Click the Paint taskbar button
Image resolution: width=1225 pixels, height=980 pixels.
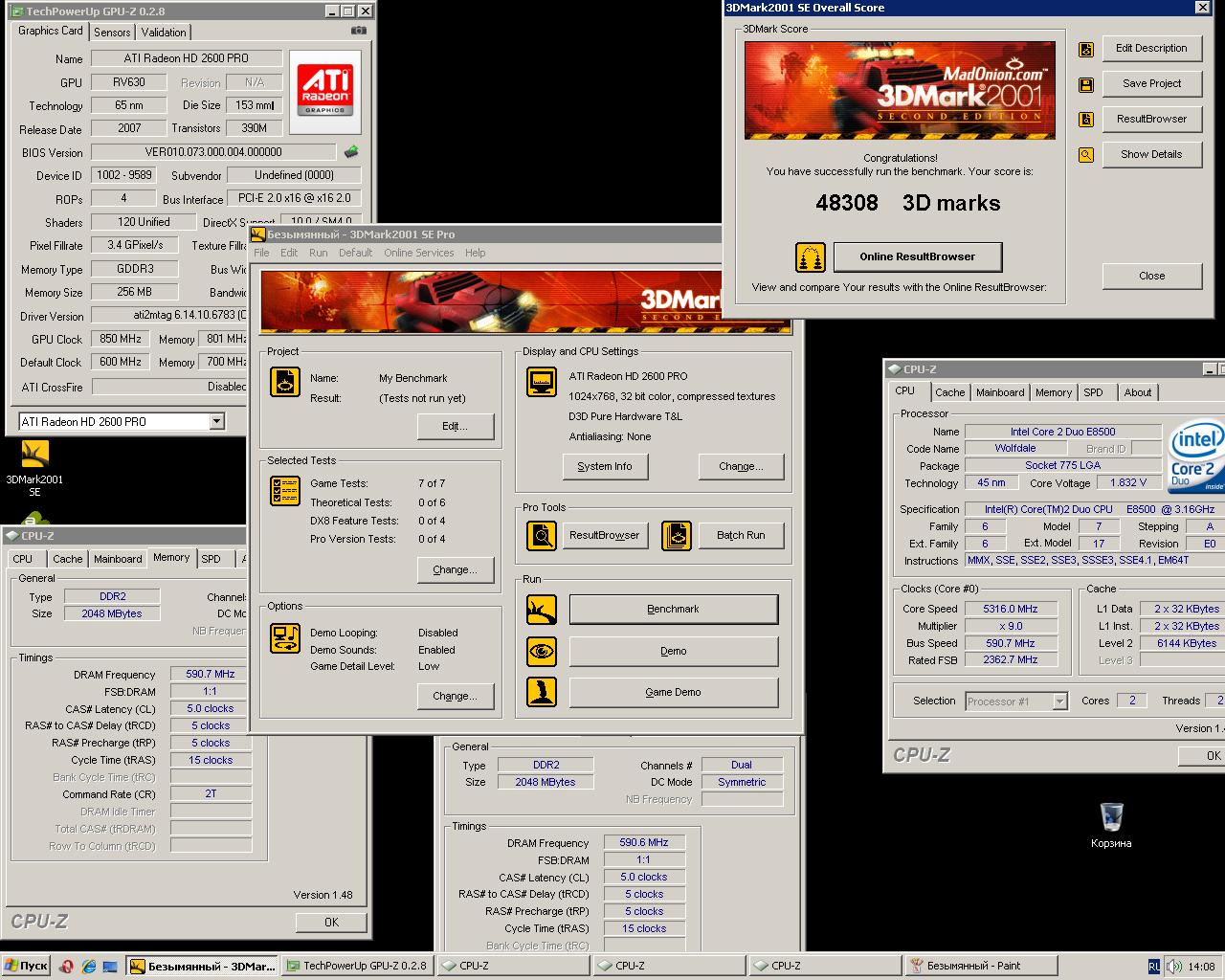tap(981, 967)
